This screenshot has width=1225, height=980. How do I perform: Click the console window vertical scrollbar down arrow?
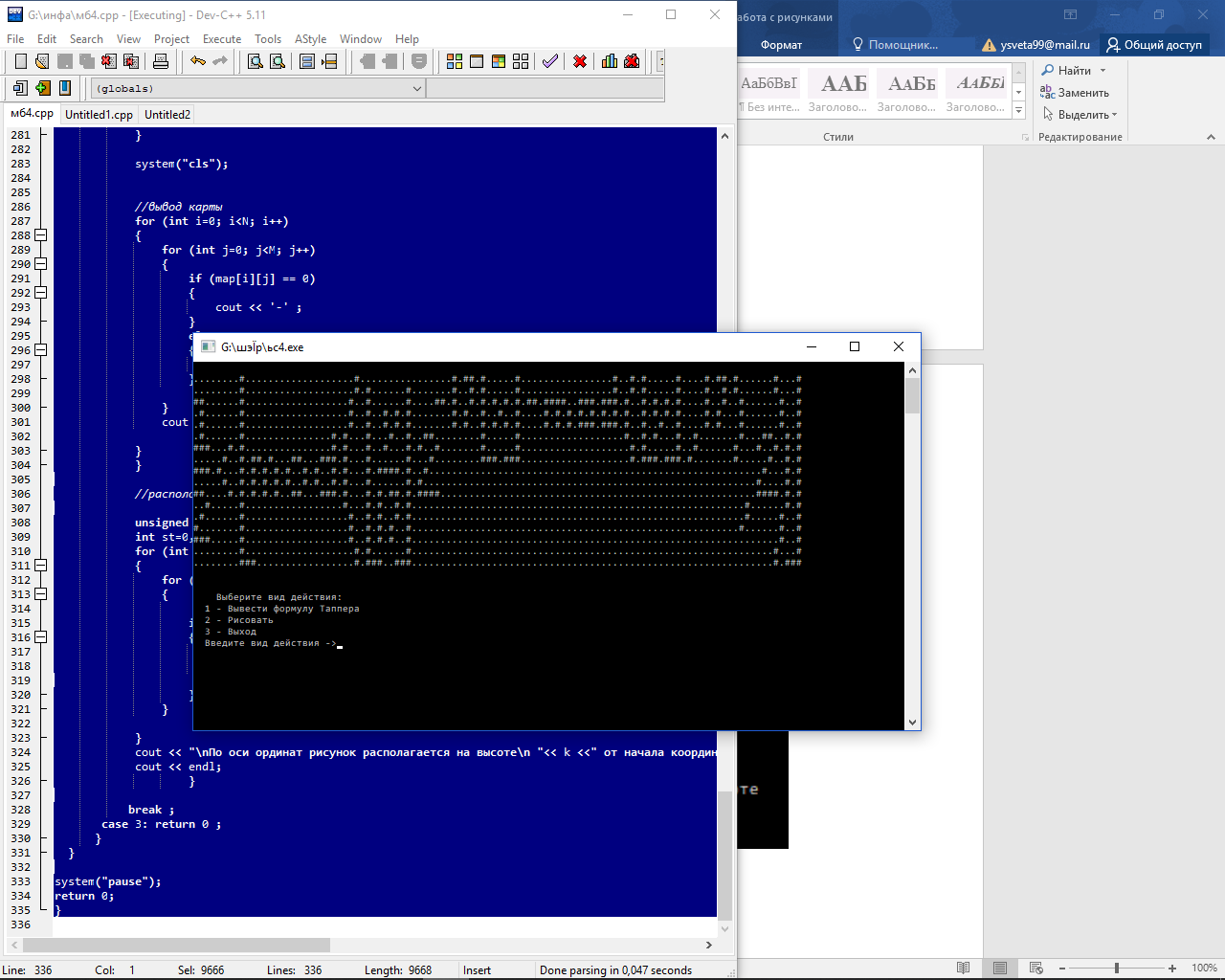912,723
